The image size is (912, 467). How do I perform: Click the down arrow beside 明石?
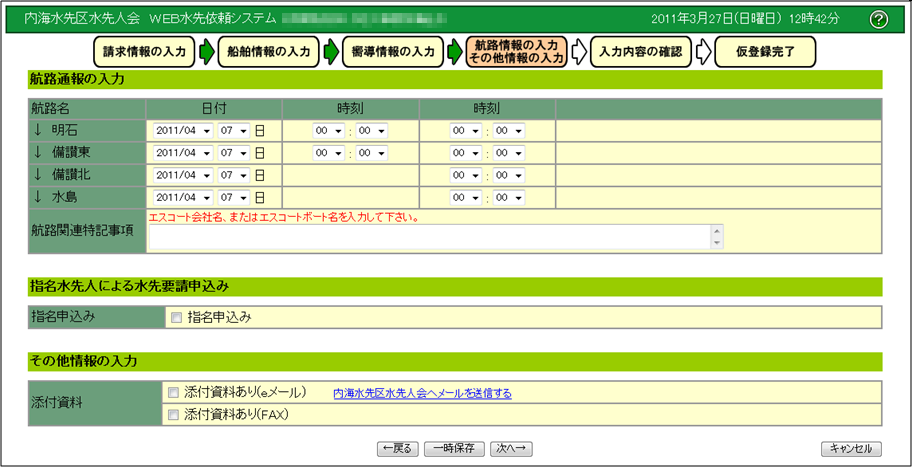tap(39, 130)
